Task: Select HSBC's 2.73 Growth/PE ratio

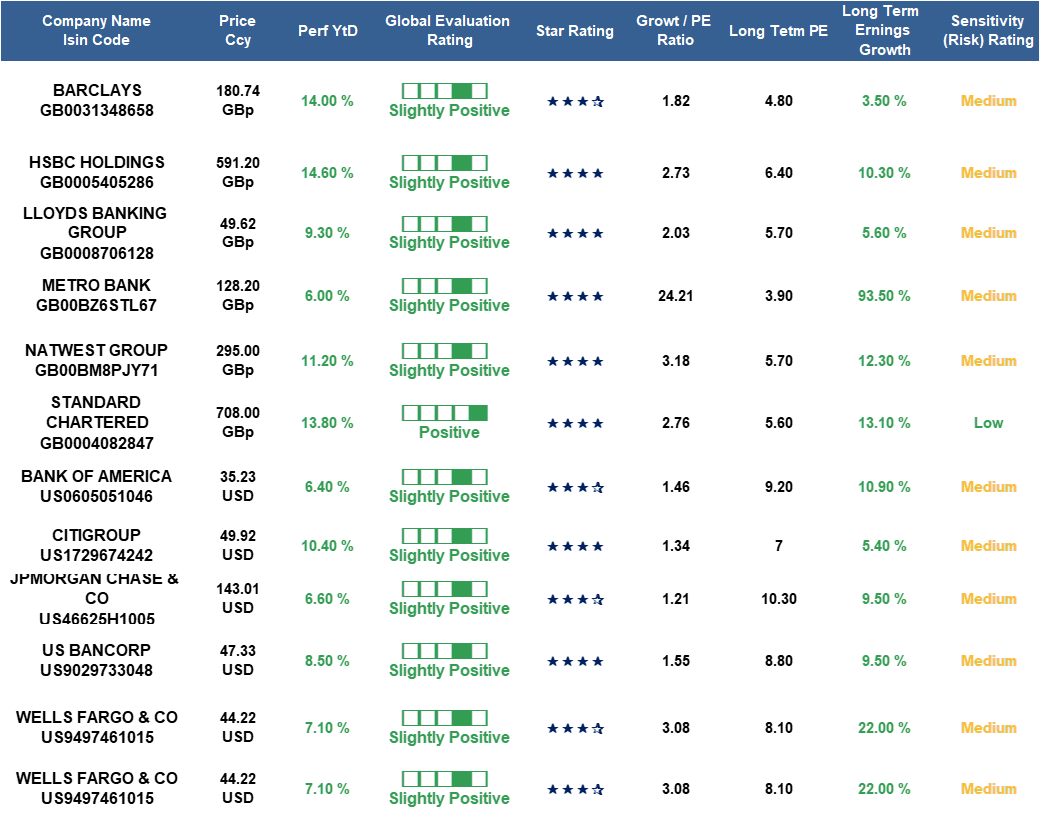Action: (676, 173)
